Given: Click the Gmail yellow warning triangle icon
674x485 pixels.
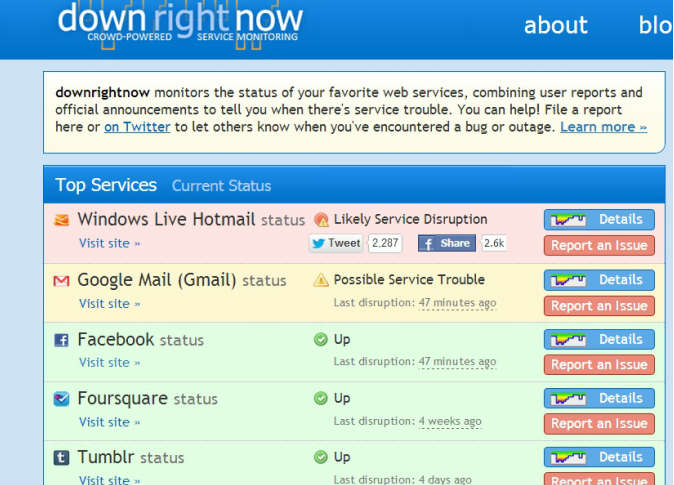Looking at the screenshot, I should (x=321, y=280).
